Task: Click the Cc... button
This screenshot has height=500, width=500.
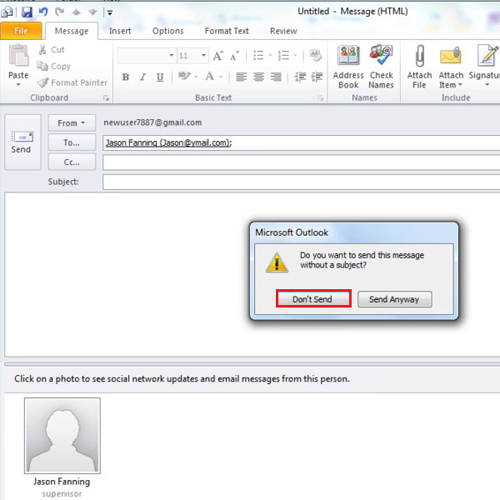Action: point(72,162)
